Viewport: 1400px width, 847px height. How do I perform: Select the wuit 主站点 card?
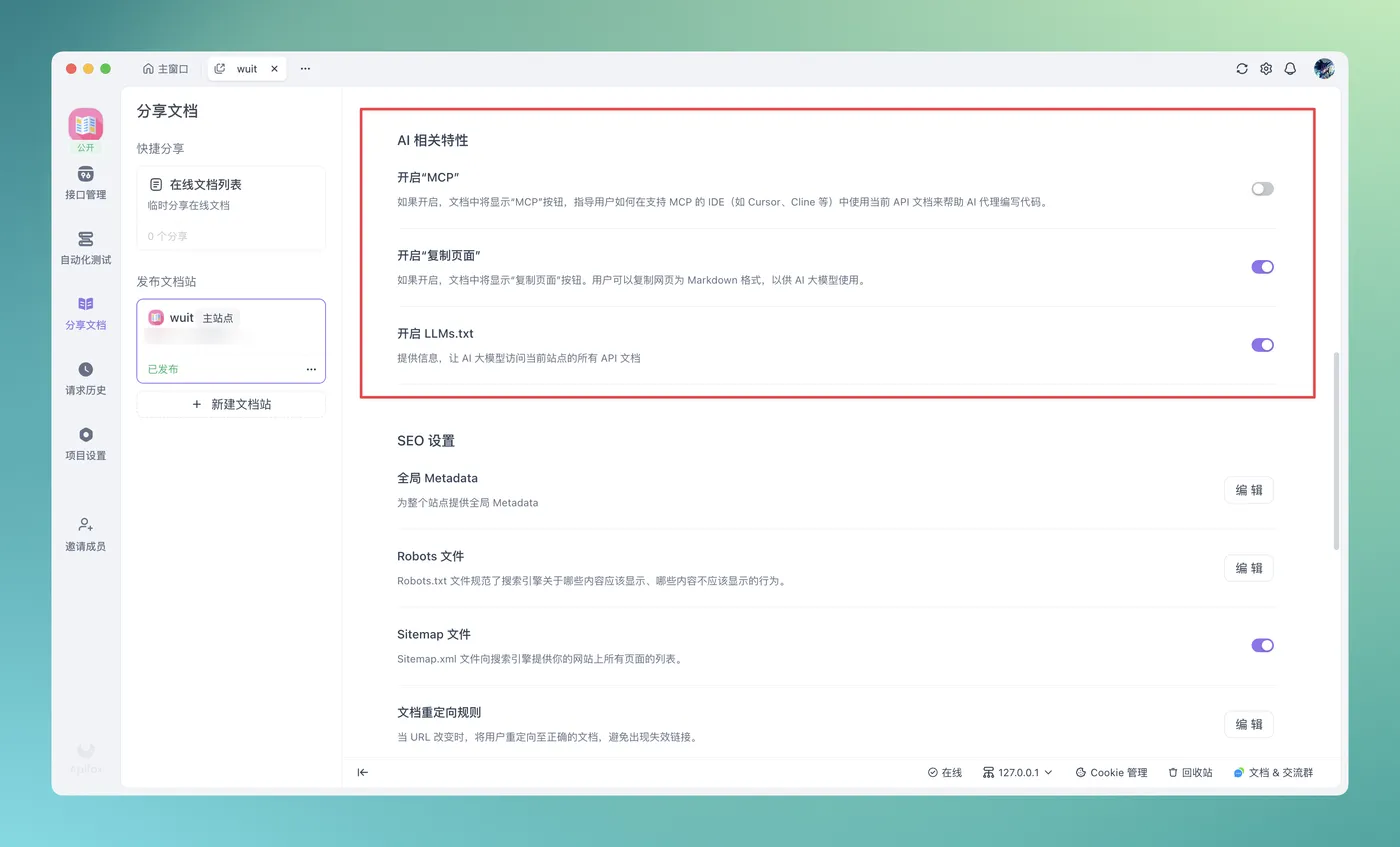(x=231, y=341)
